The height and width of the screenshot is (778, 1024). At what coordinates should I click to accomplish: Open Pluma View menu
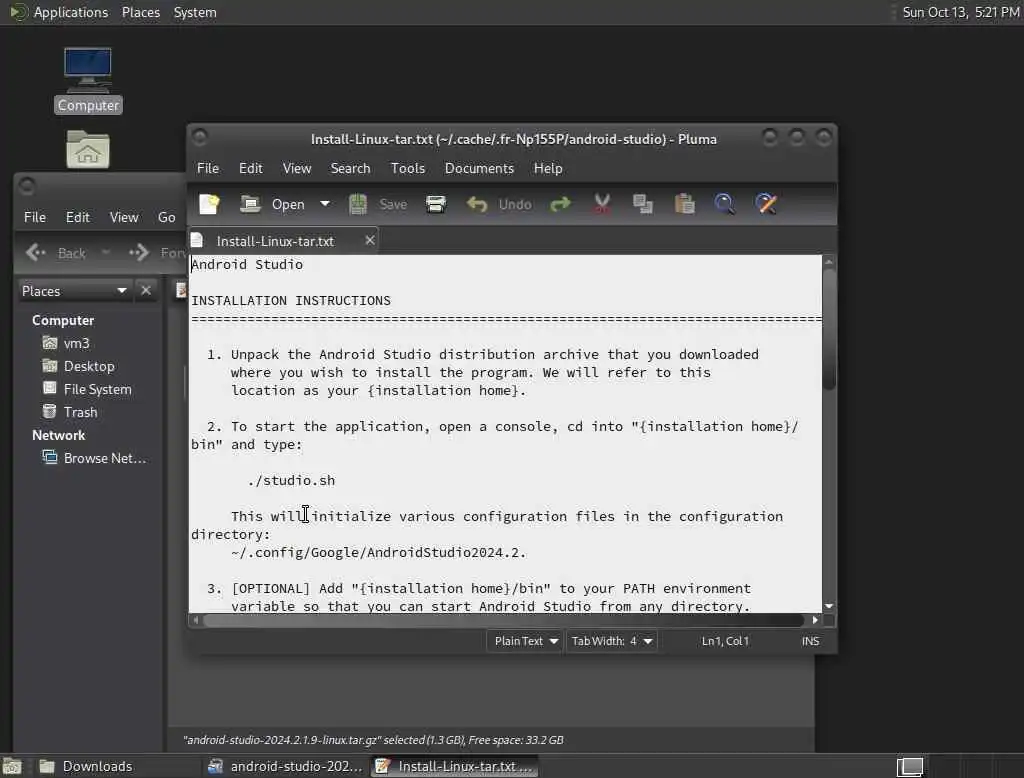pos(296,169)
